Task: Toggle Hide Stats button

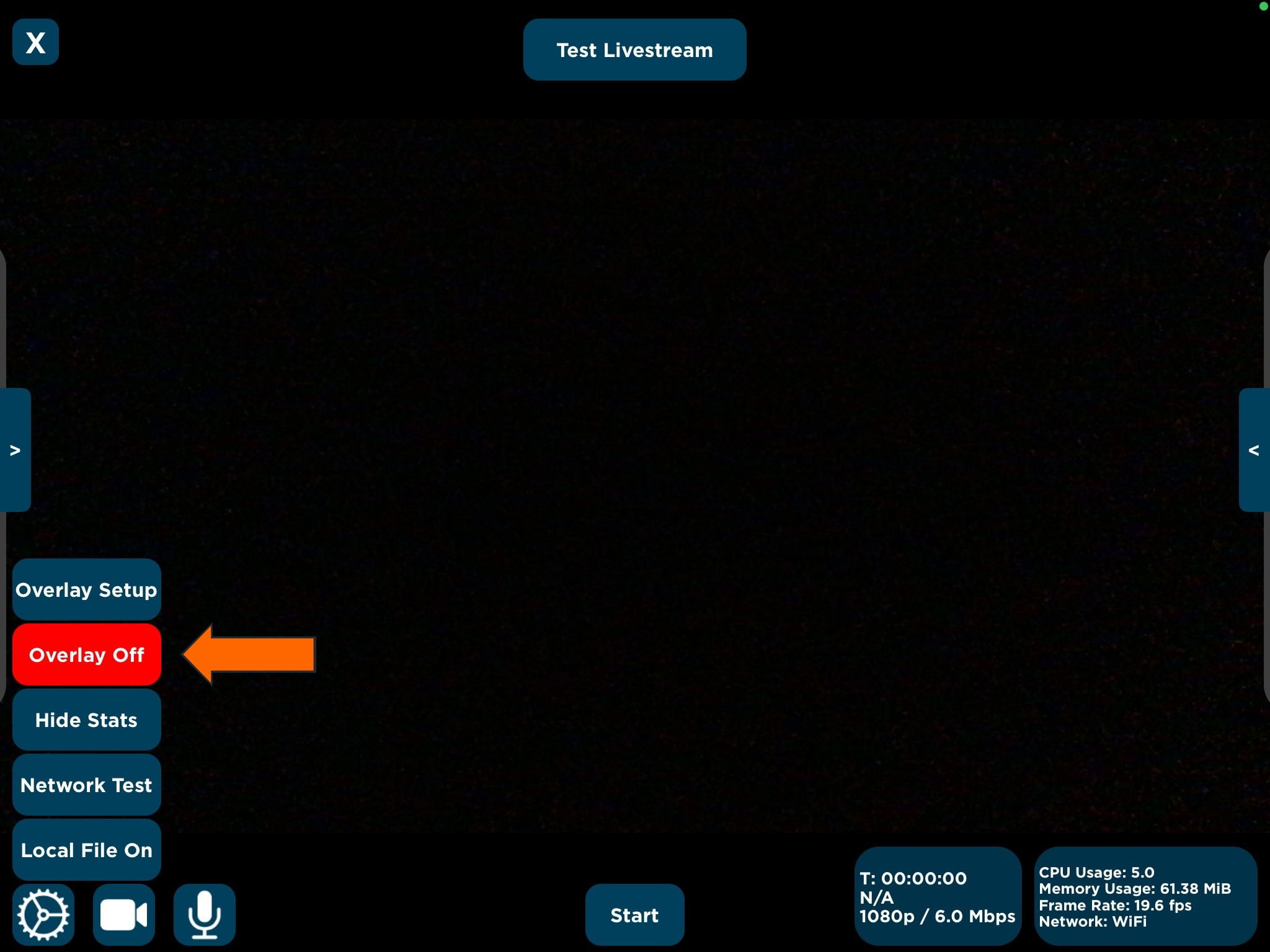Action: [87, 720]
